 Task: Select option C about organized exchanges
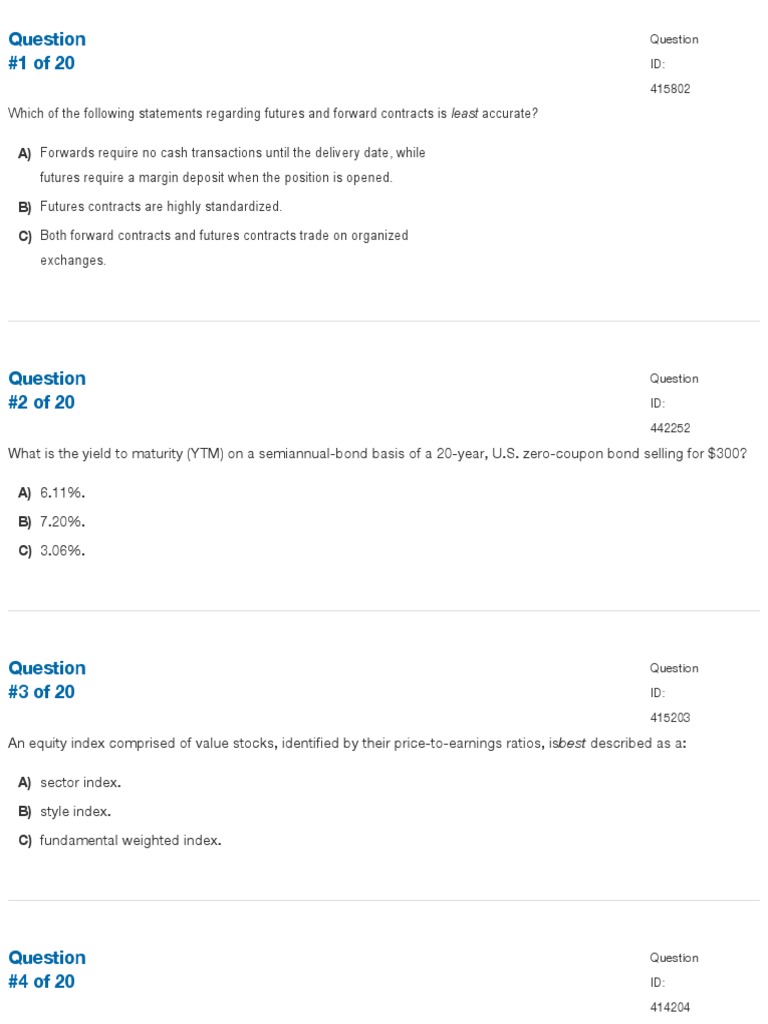point(213,248)
